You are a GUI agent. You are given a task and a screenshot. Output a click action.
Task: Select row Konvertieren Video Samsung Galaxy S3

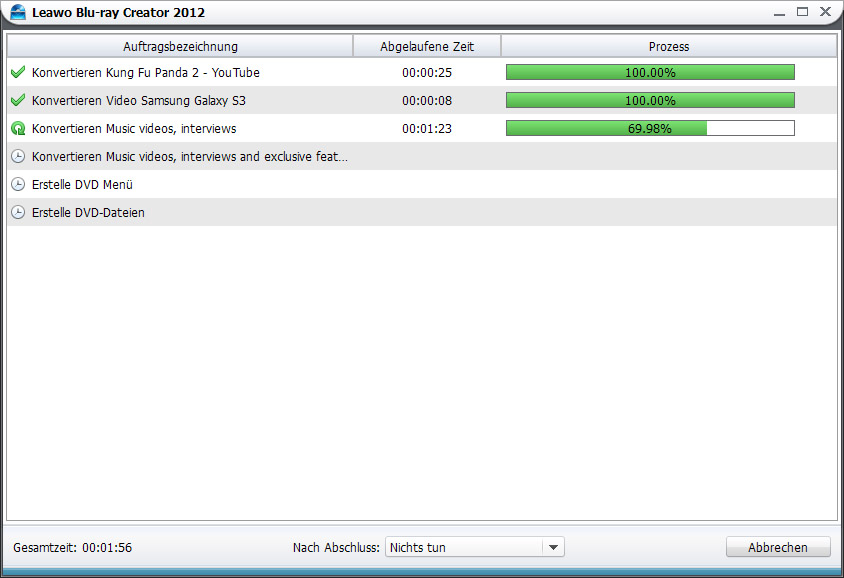[422, 100]
